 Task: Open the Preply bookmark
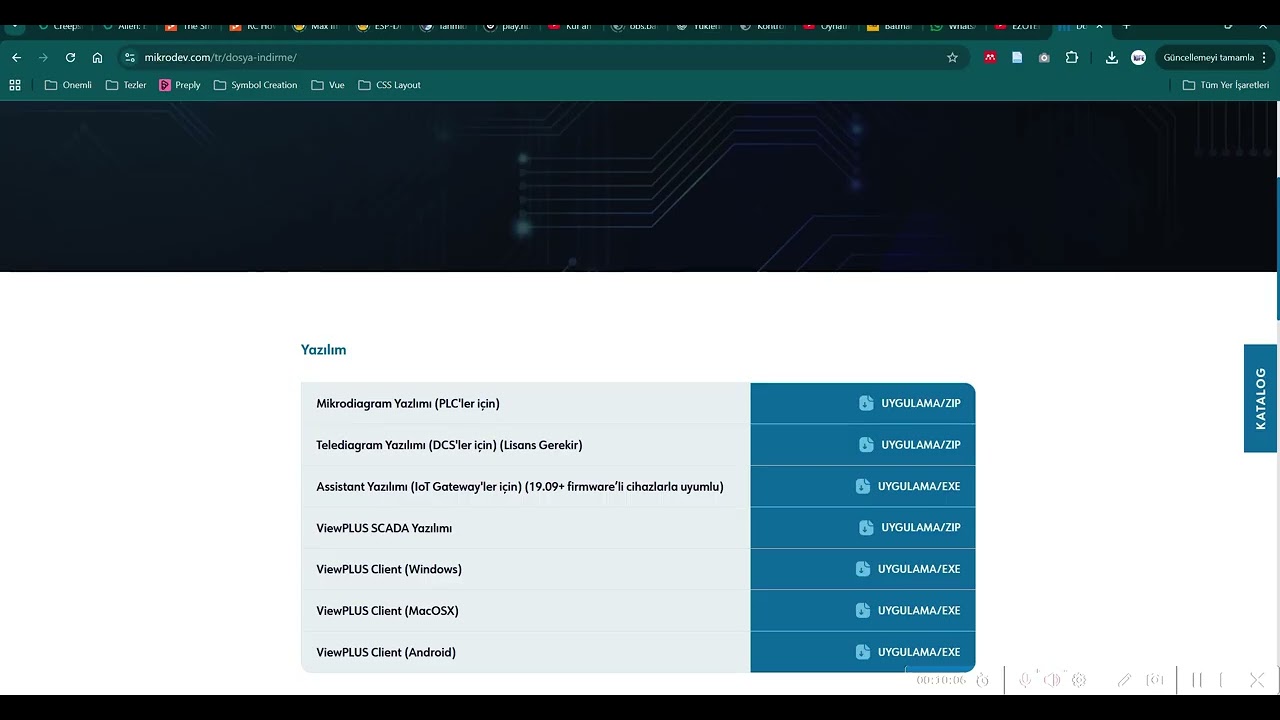180,85
